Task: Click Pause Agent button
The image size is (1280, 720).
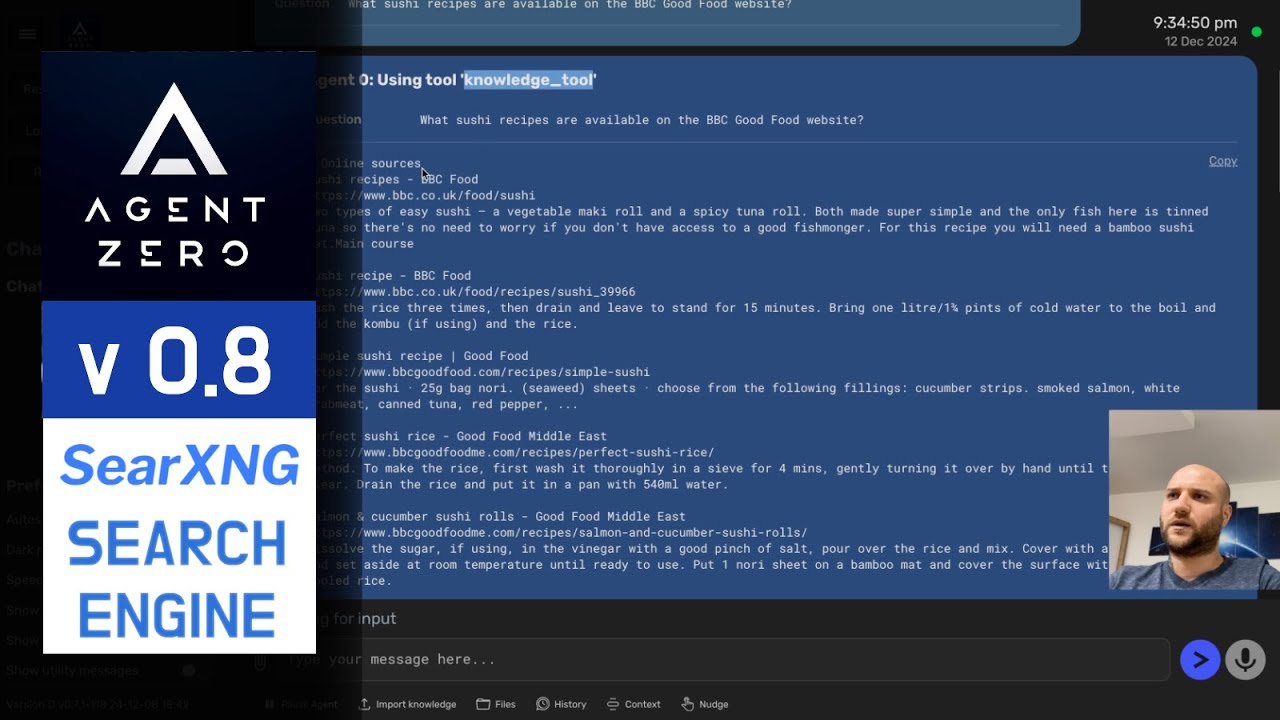Action: (300, 704)
